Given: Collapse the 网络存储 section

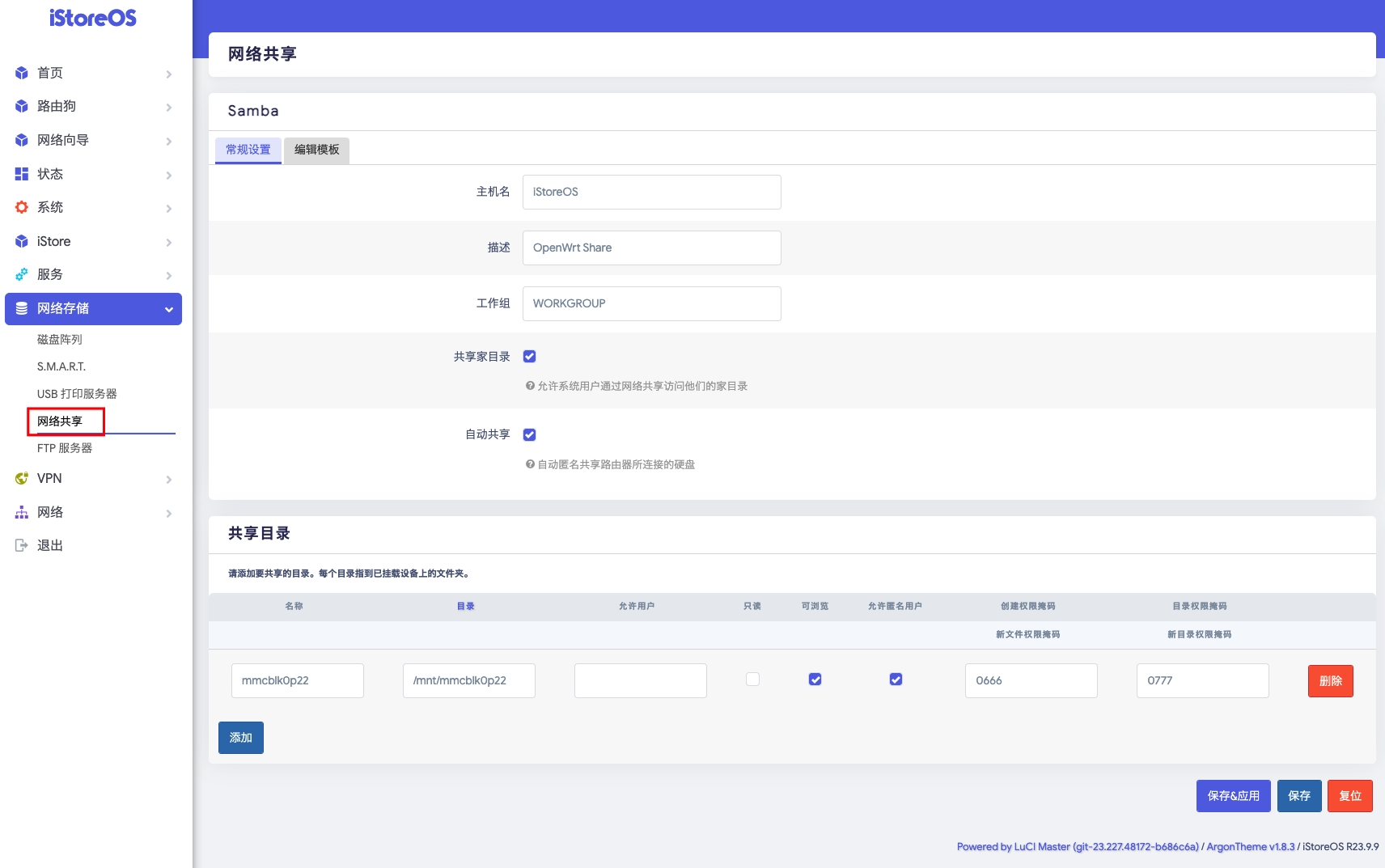Looking at the screenshot, I should coord(169,308).
